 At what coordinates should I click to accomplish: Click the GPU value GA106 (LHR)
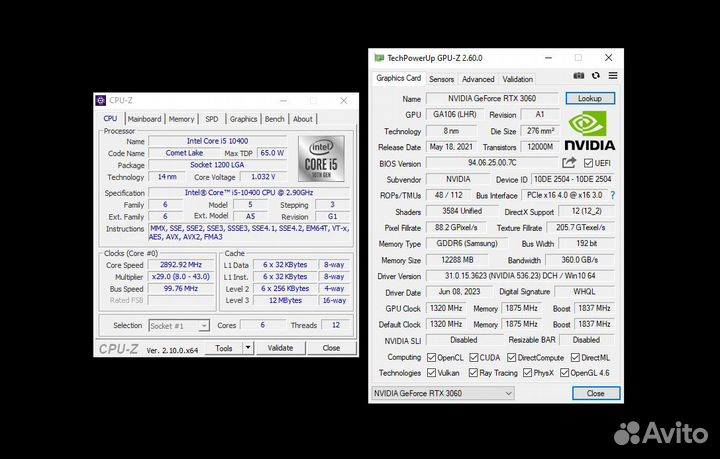455,114
